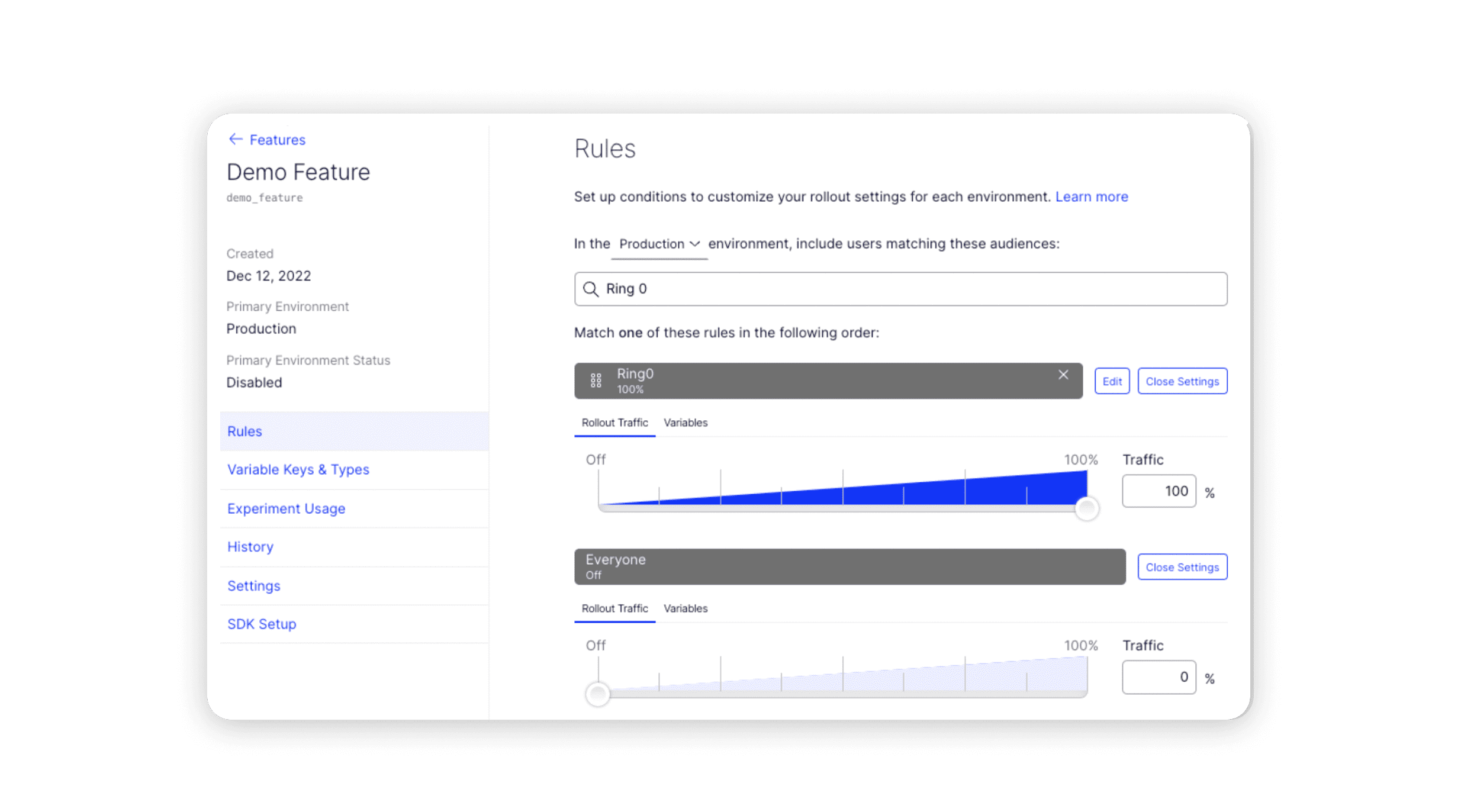
Task: Open Variable Keys & Types in sidebar
Action: pyautogui.click(x=298, y=469)
